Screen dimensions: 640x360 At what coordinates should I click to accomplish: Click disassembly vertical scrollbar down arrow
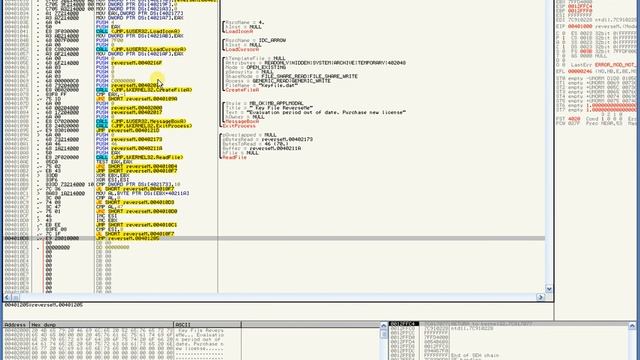[549, 289]
